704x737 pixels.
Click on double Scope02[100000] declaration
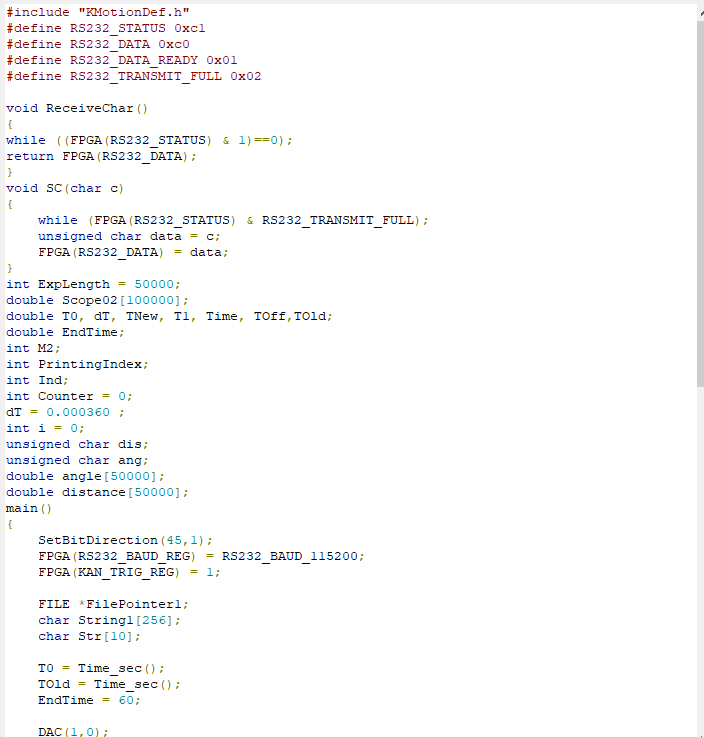pyautogui.click(x=96, y=300)
